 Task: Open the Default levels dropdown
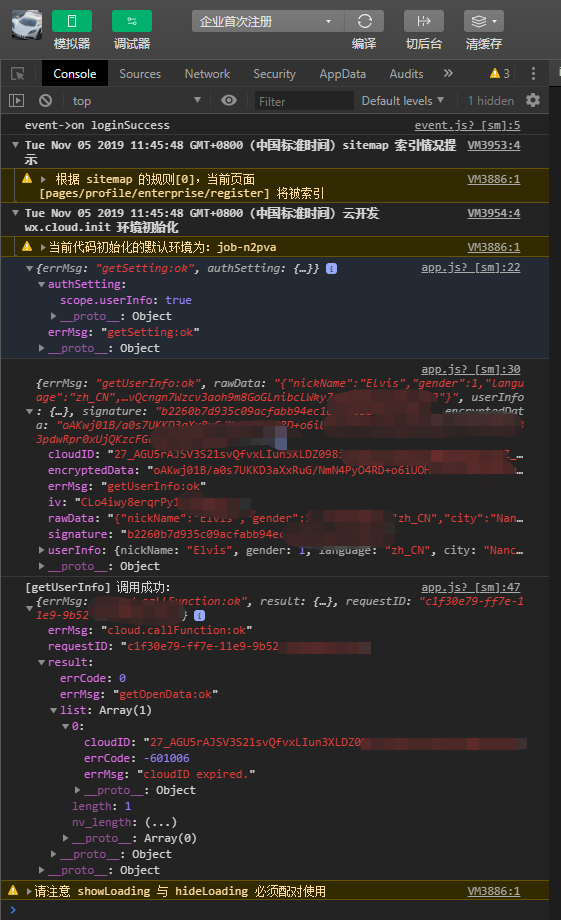point(403,101)
